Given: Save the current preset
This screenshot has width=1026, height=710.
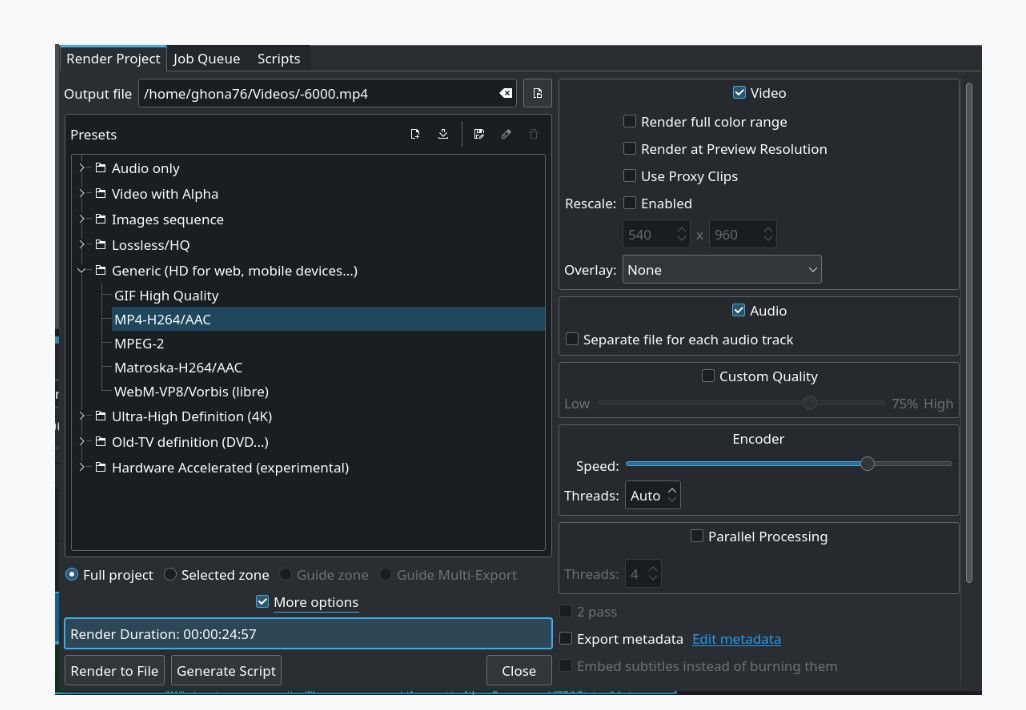Looking at the screenshot, I should pos(479,134).
